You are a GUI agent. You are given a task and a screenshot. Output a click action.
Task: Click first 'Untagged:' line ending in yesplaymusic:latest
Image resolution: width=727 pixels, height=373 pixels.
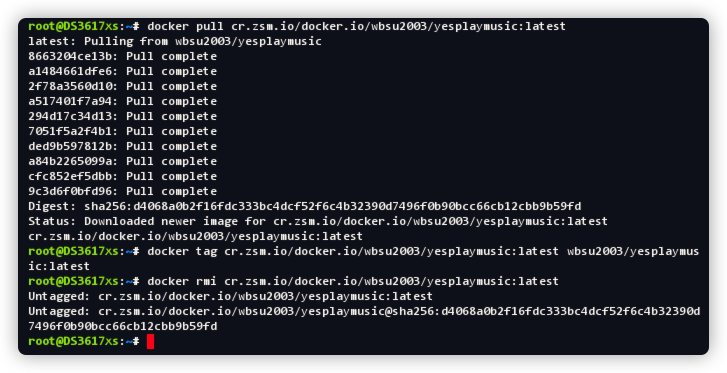pyautogui.click(x=230, y=296)
